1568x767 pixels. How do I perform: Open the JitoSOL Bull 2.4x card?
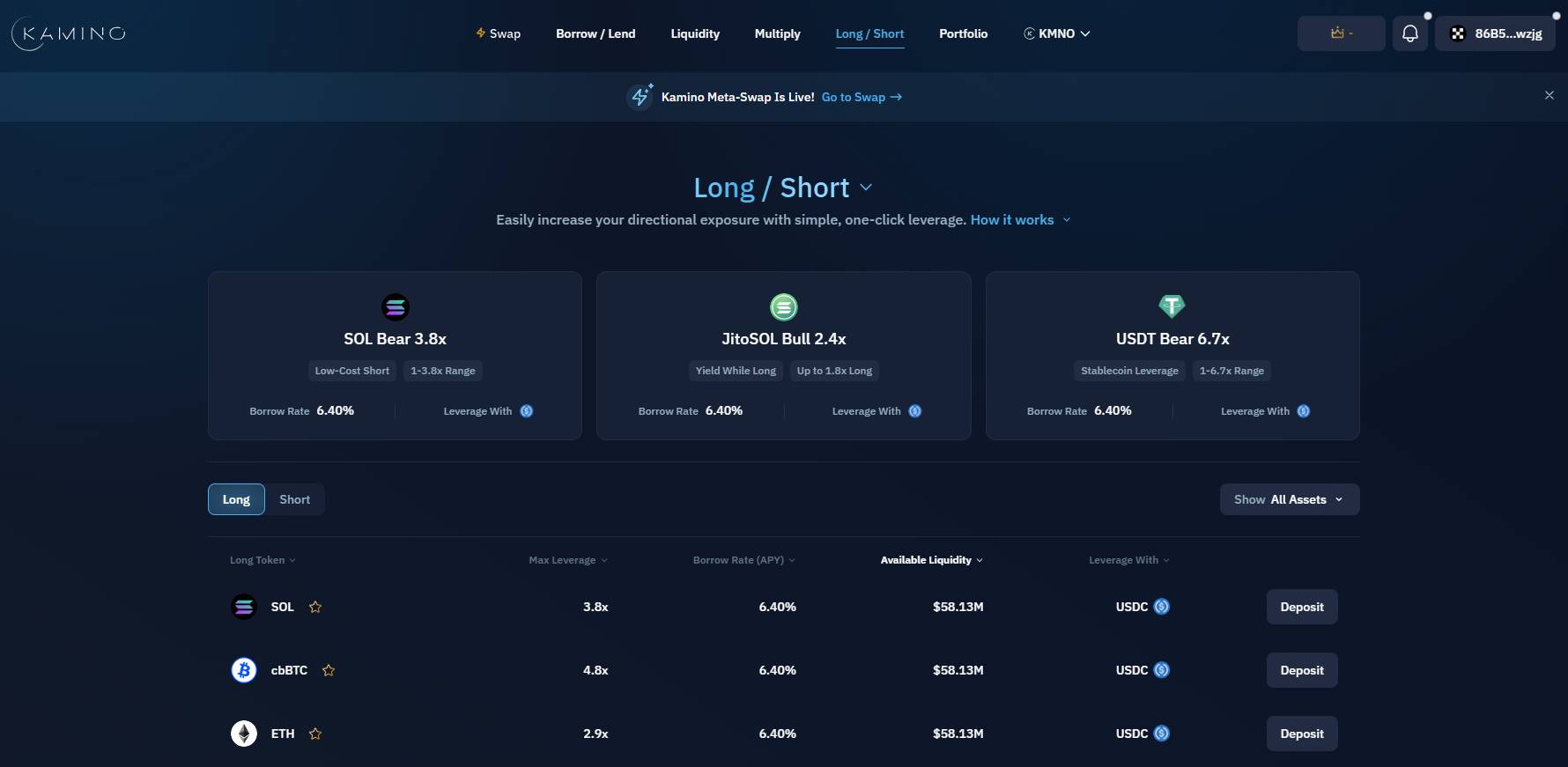(x=784, y=356)
